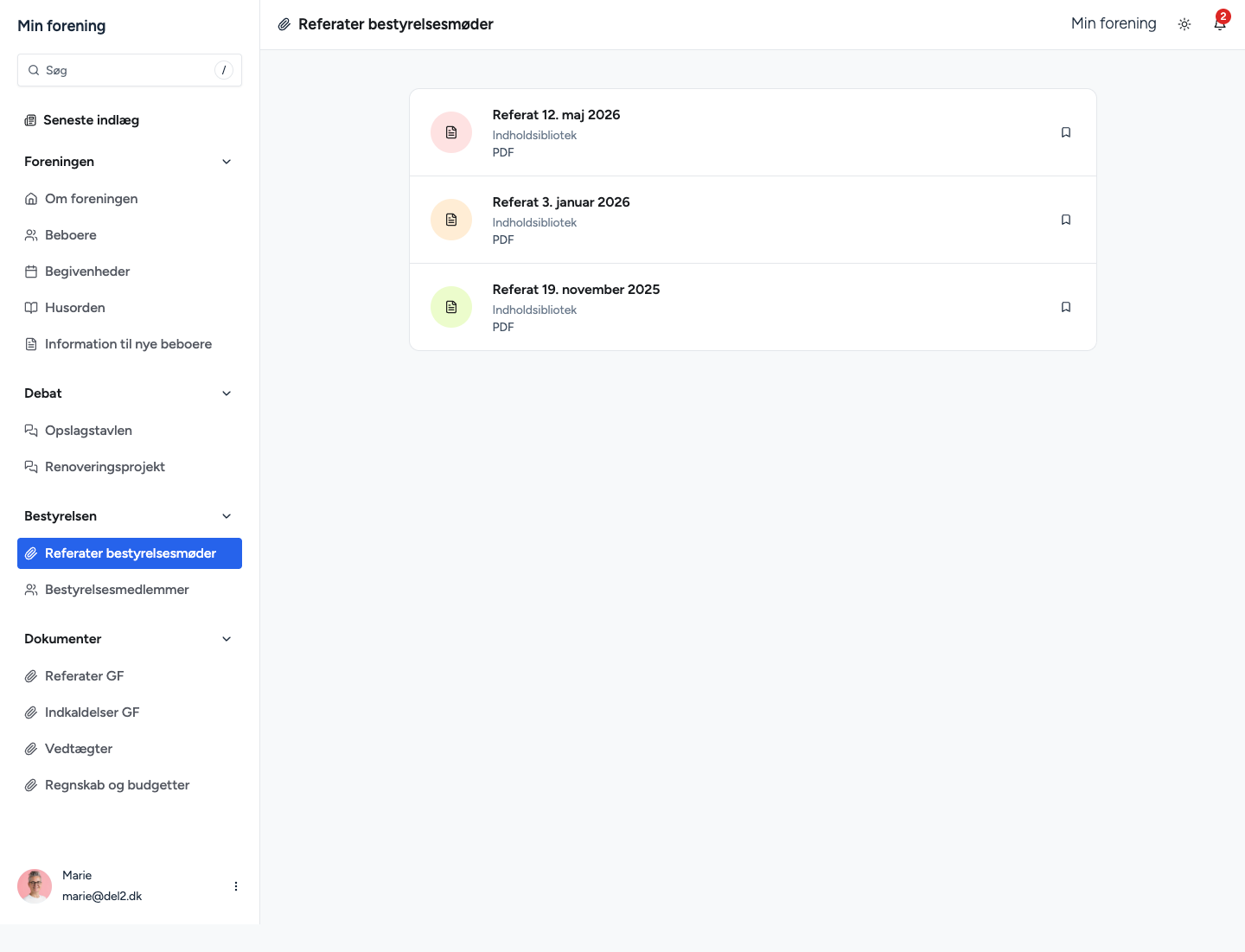Click the newspaper icon beside Seneste indlæg

[30, 120]
